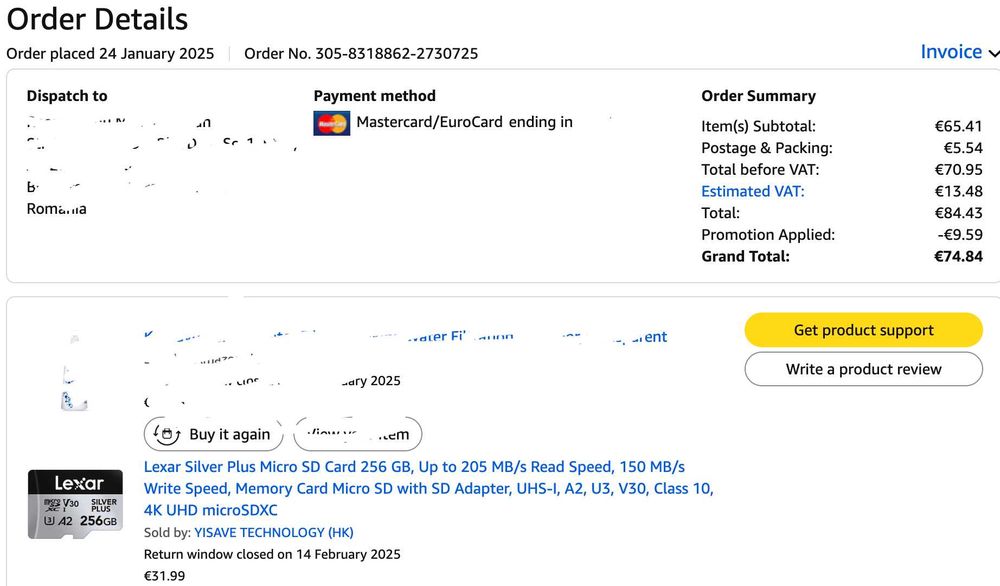This screenshot has width=1000, height=586.
Task: Click Write a product review button
Action: (x=863, y=369)
